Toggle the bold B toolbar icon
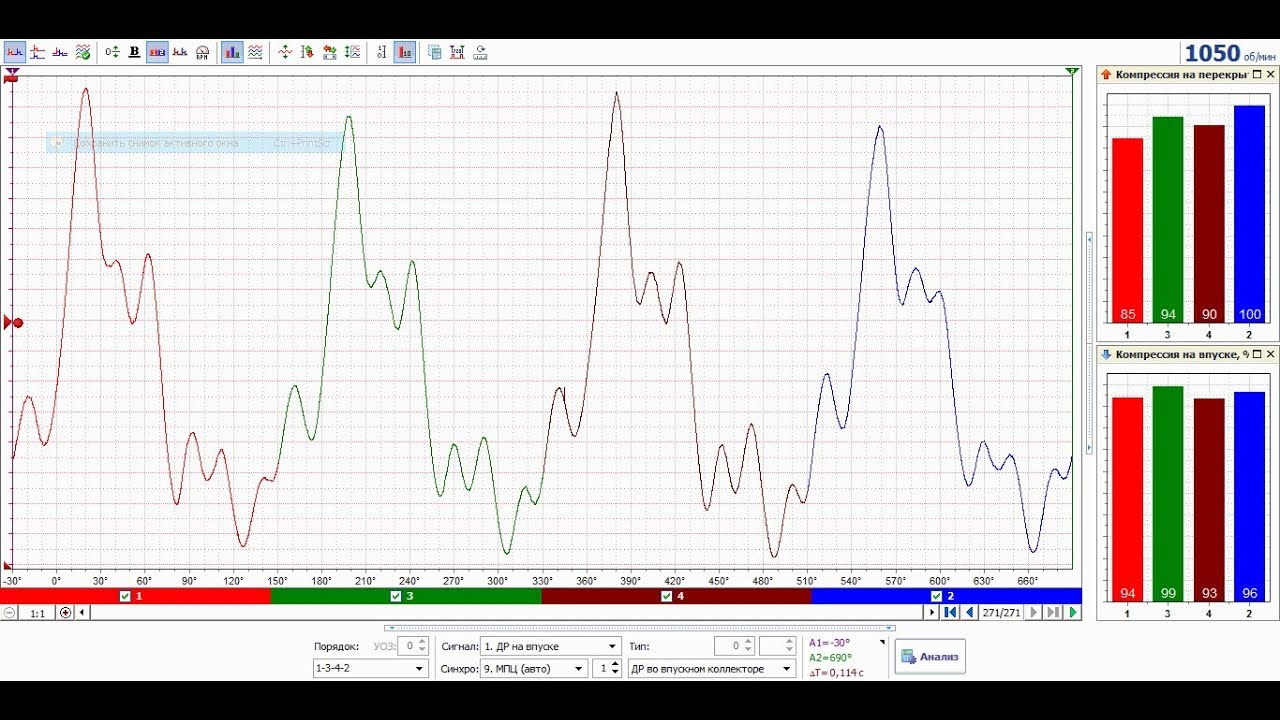This screenshot has height=720, width=1280. [x=134, y=52]
